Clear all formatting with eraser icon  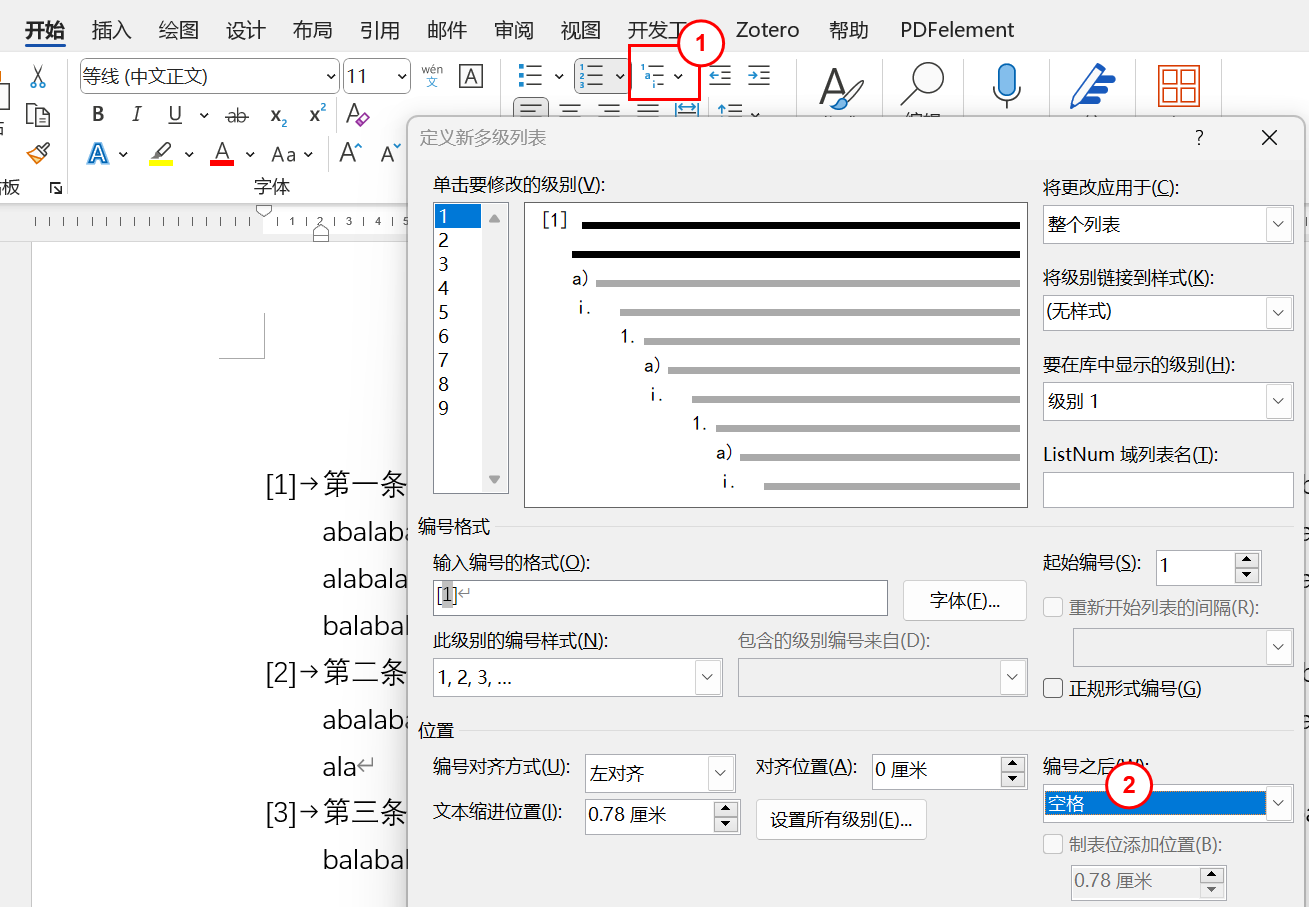point(357,115)
